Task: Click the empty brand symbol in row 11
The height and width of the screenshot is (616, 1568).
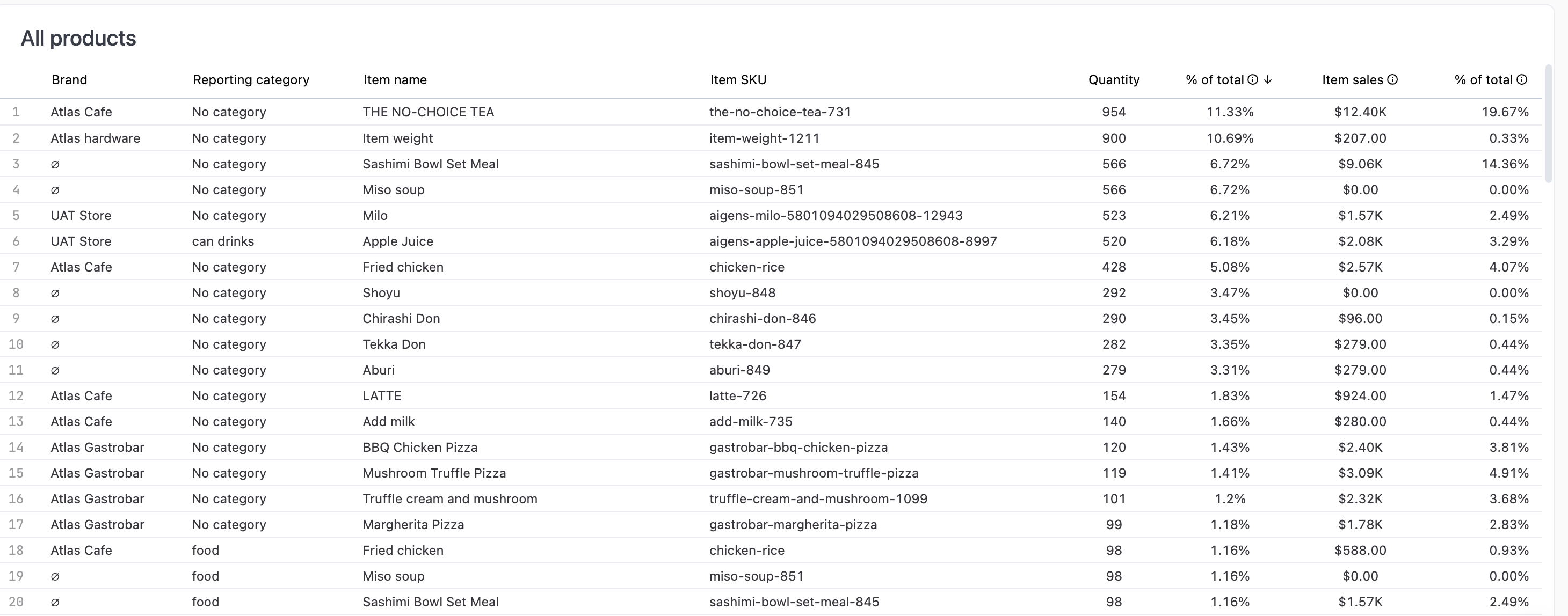Action: (55, 370)
